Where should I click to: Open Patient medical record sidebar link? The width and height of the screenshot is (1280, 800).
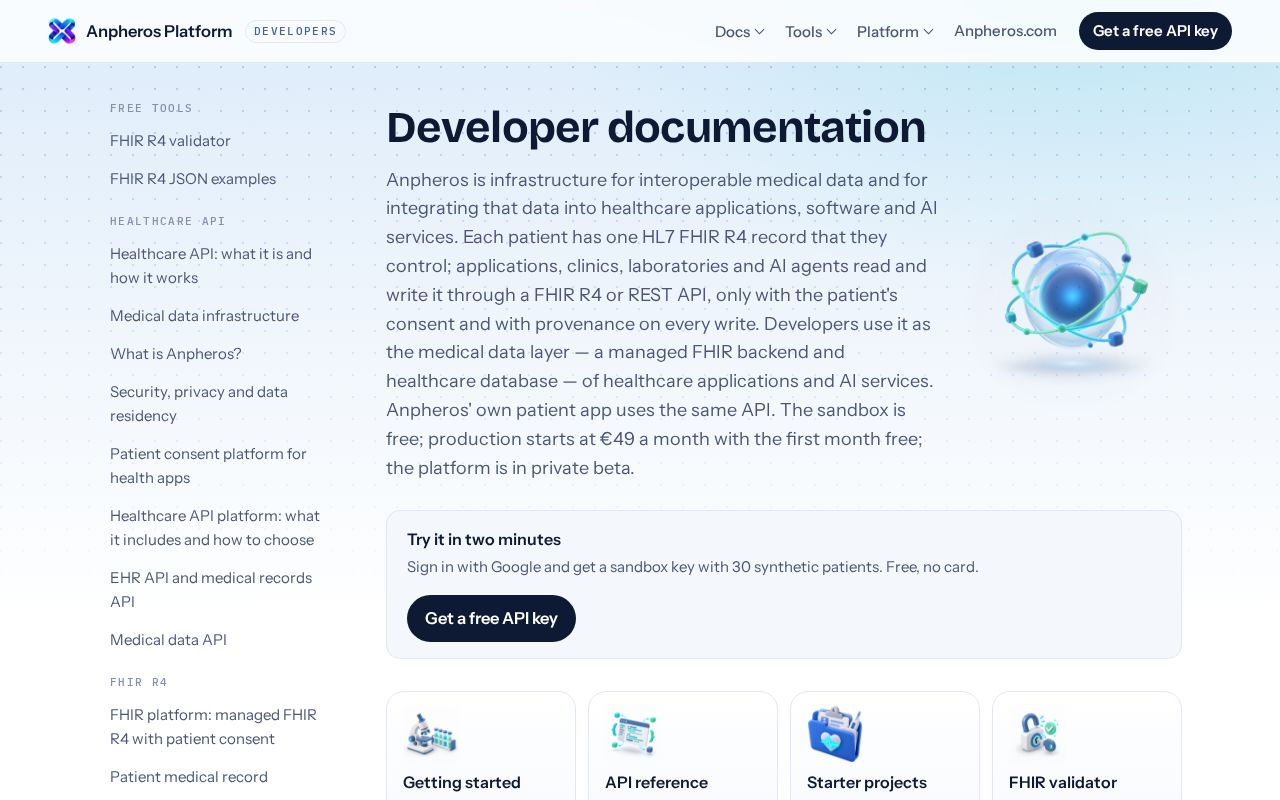click(189, 777)
